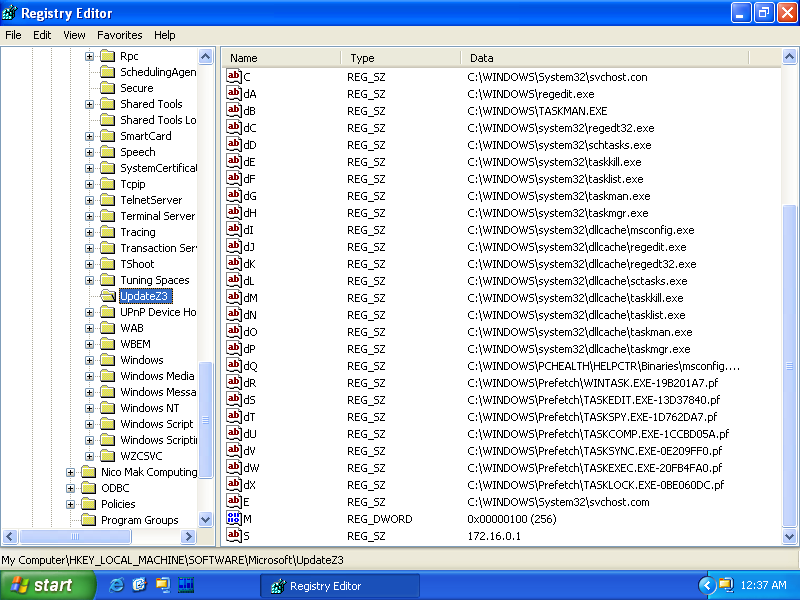Click tree pane horizontal scroll right arrow
Image resolution: width=800 pixels, height=600 pixels.
(x=188, y=536)
